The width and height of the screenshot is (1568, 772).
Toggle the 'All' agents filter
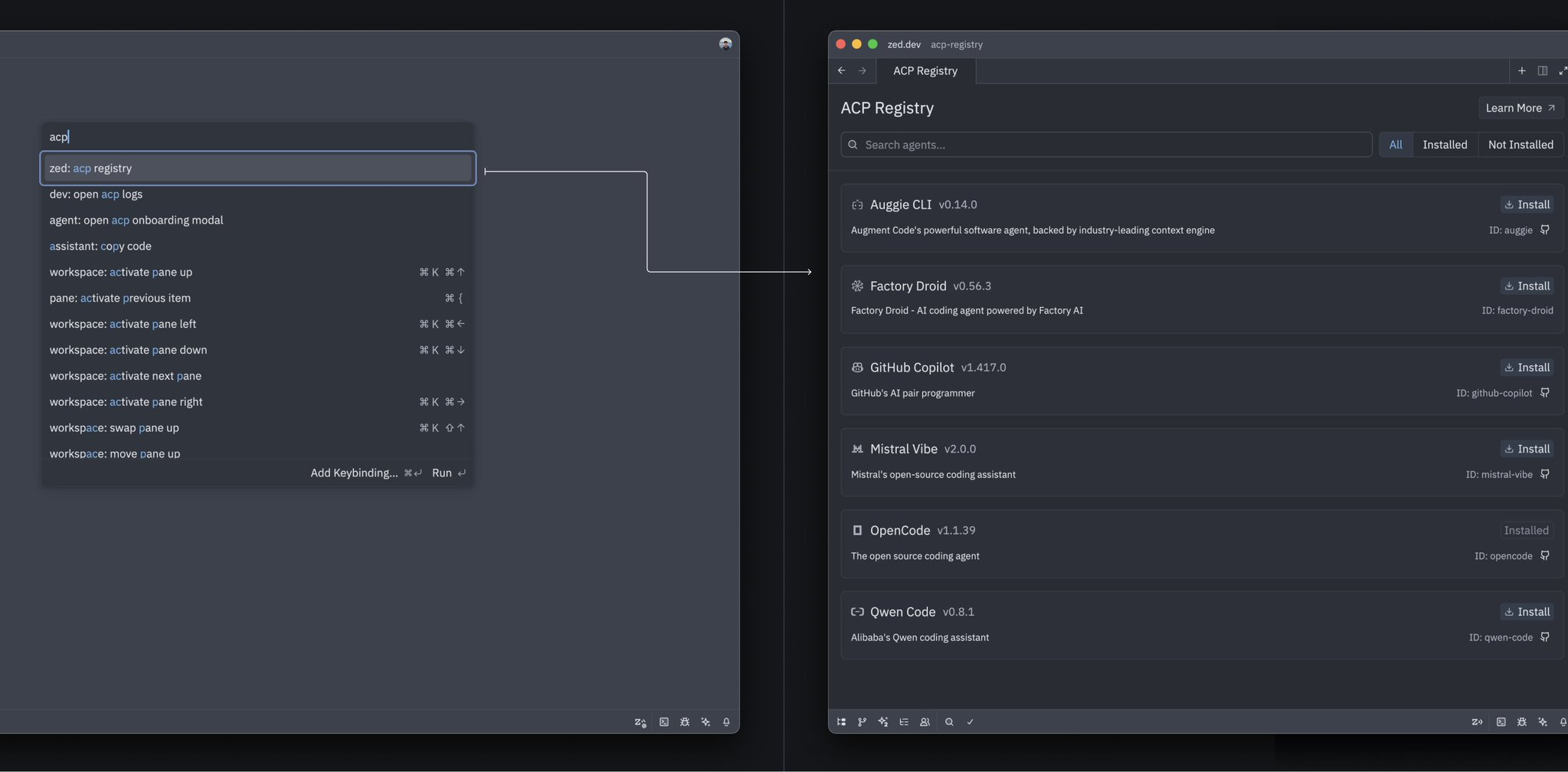point(1395,144)
